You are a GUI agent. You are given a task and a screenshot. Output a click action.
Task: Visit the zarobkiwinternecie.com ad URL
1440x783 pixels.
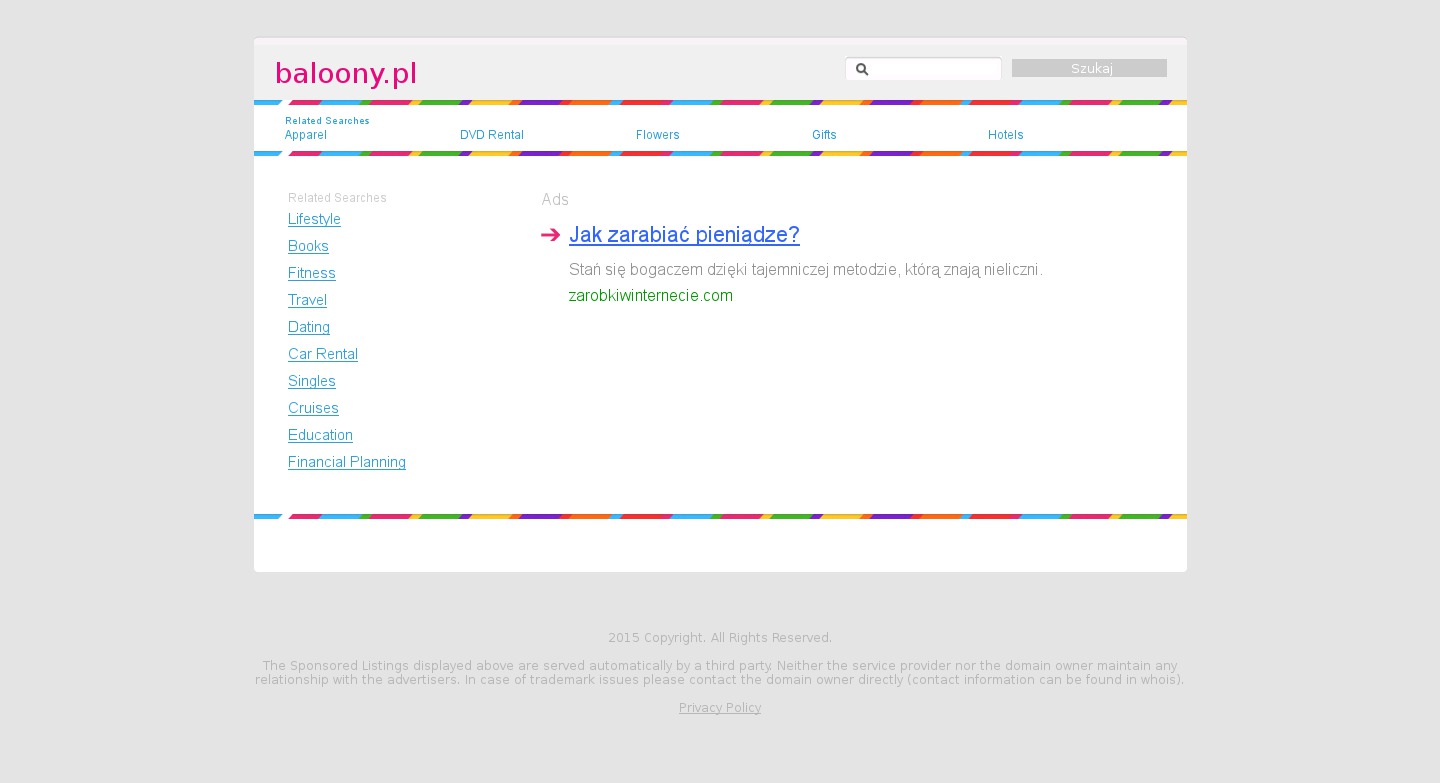click(x=650, y=296)
